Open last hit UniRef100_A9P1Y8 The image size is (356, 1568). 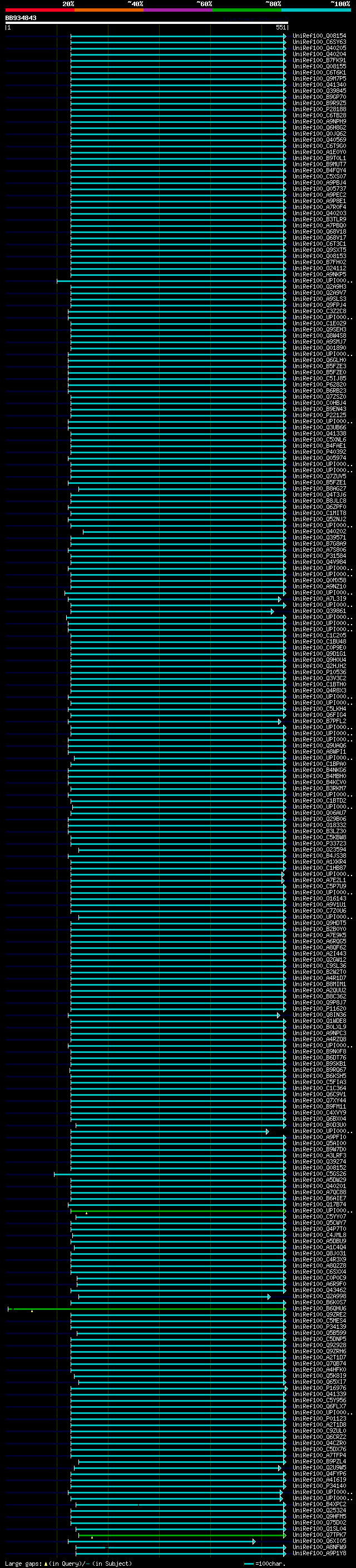click(319, 1553)
